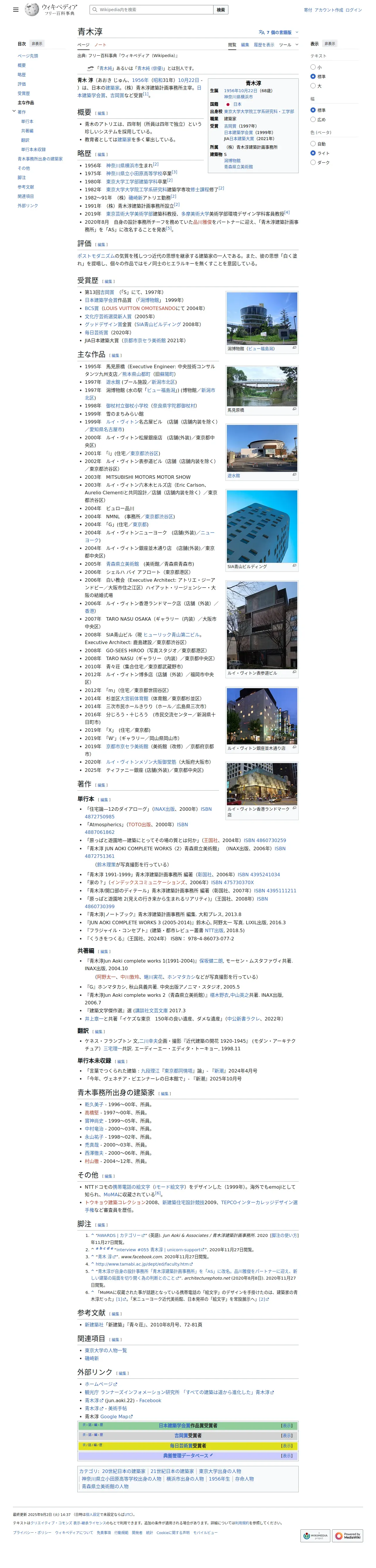Enlarge the 潟博物館（ビュー福島潟） image via its icon
The height and width of the screenshot is (1568, 376).
tap(294, 348)
